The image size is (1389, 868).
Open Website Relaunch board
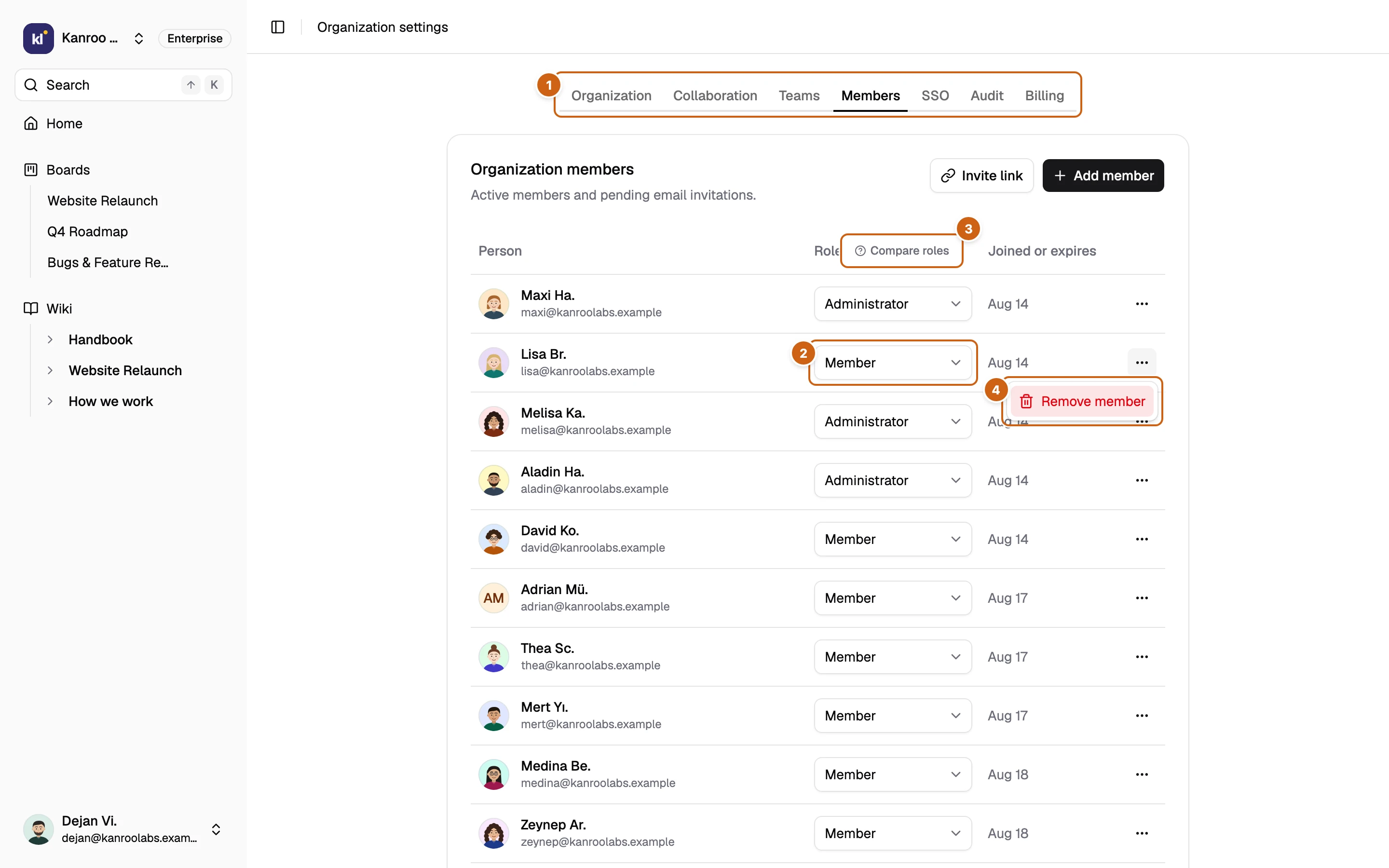click(103, 200)
